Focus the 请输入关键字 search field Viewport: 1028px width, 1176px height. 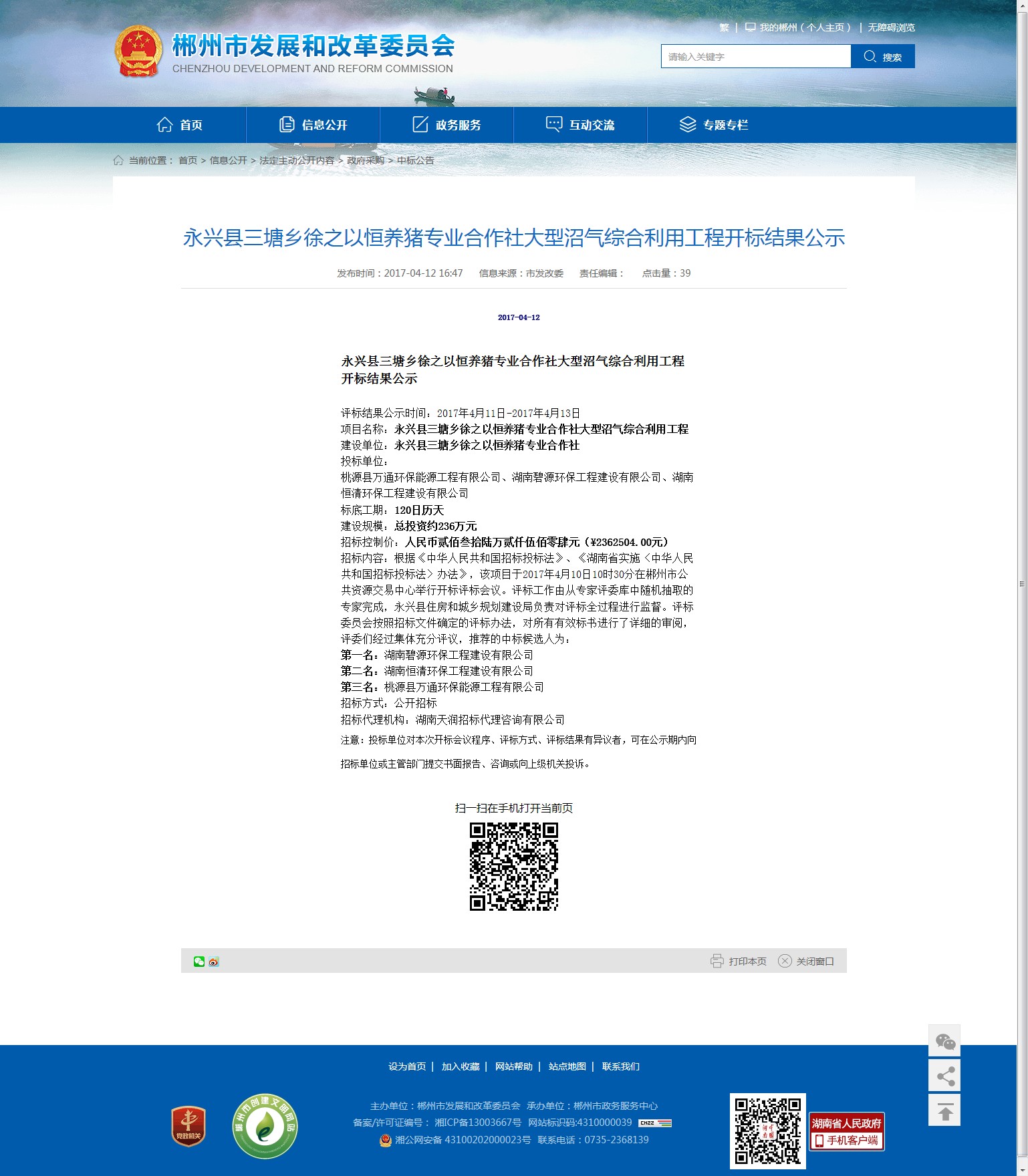(x=756, y=57)
